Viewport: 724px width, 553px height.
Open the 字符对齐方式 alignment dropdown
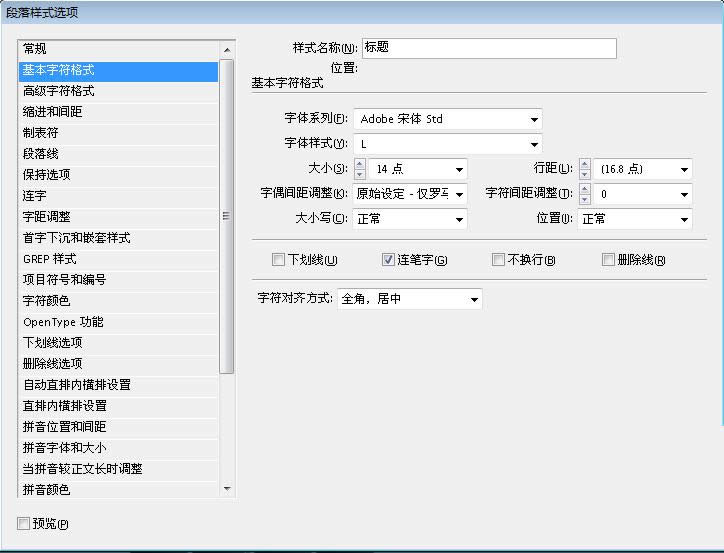pyautogui.click(x=473, y=299)
